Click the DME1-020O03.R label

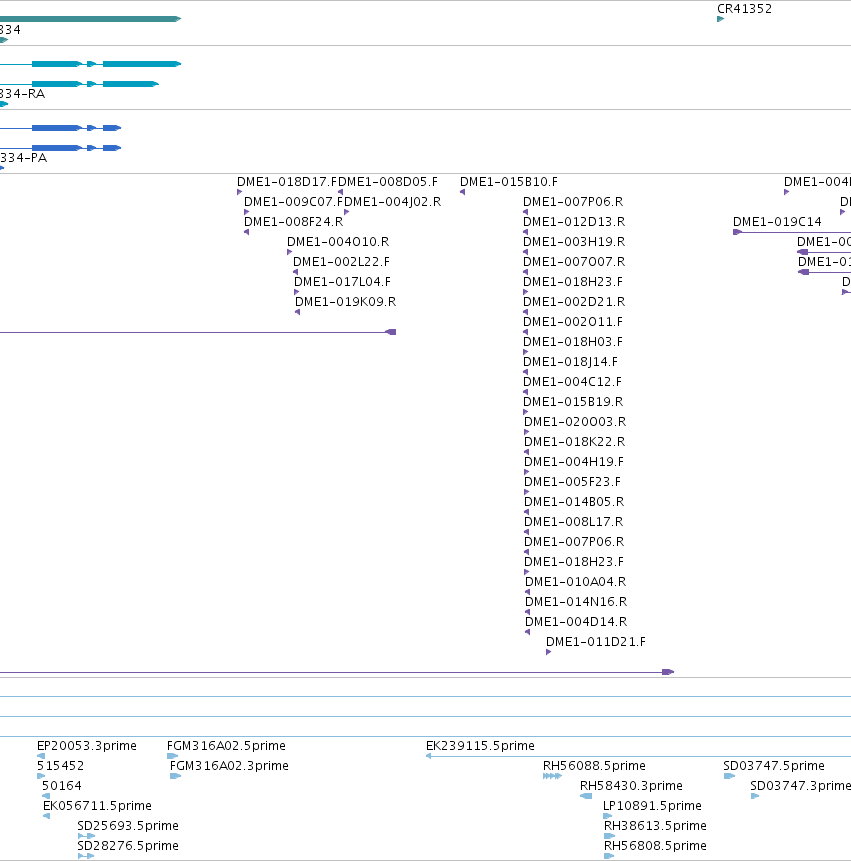(x=575, y=422)
